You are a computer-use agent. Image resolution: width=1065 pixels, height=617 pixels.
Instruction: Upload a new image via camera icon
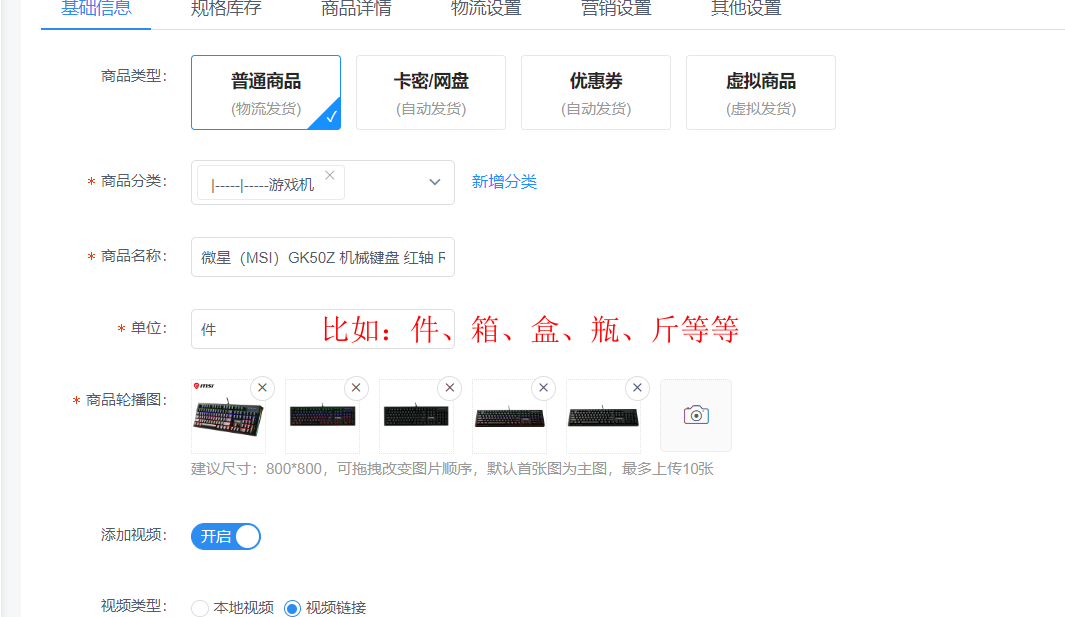696,415
